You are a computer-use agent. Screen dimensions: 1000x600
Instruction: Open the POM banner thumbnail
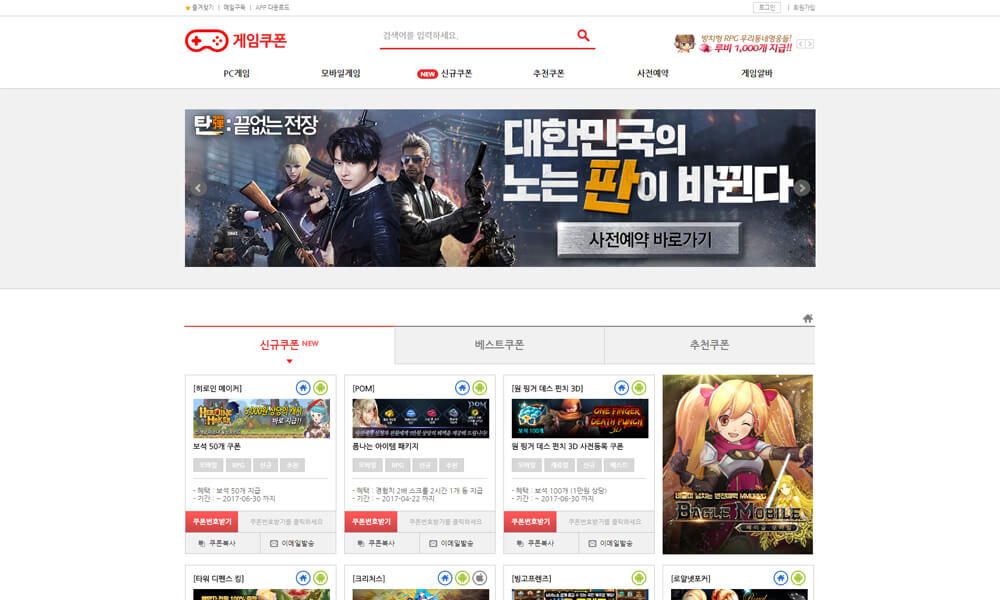point(421,418)
